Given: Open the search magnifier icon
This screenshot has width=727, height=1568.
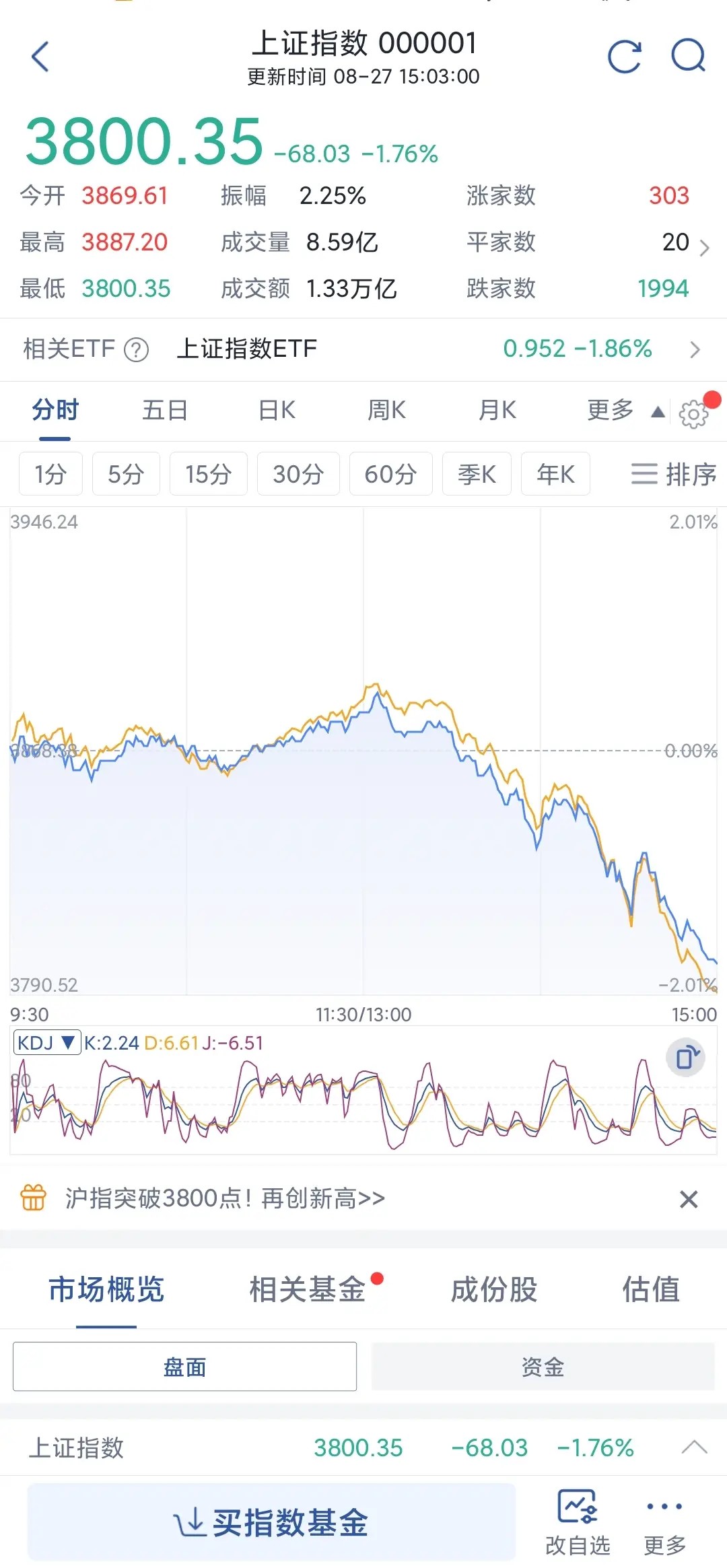Looking at the screenshot, I should (x=688, y=56).
